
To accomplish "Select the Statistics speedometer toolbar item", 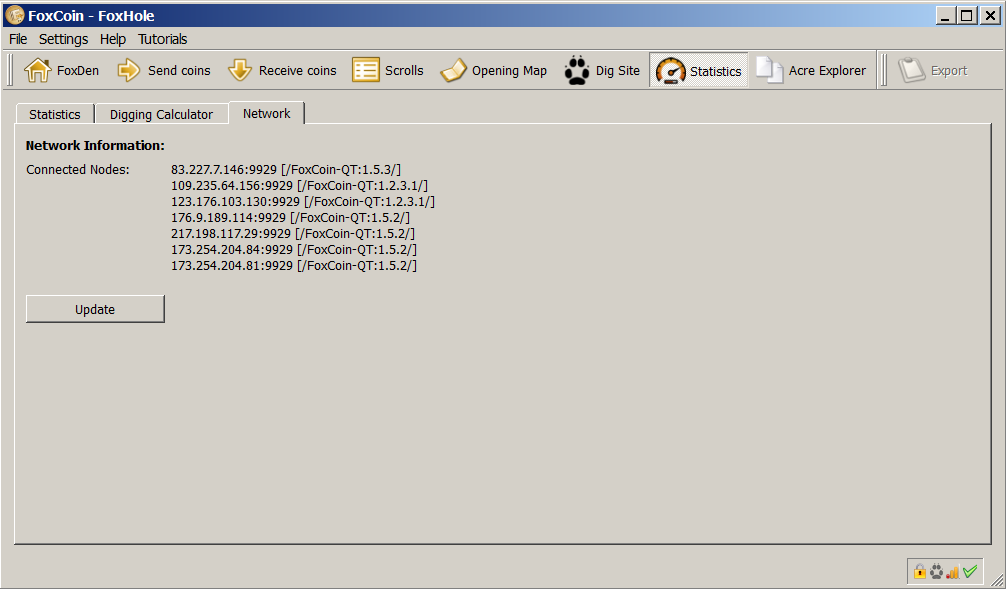I will pos(699,71).
